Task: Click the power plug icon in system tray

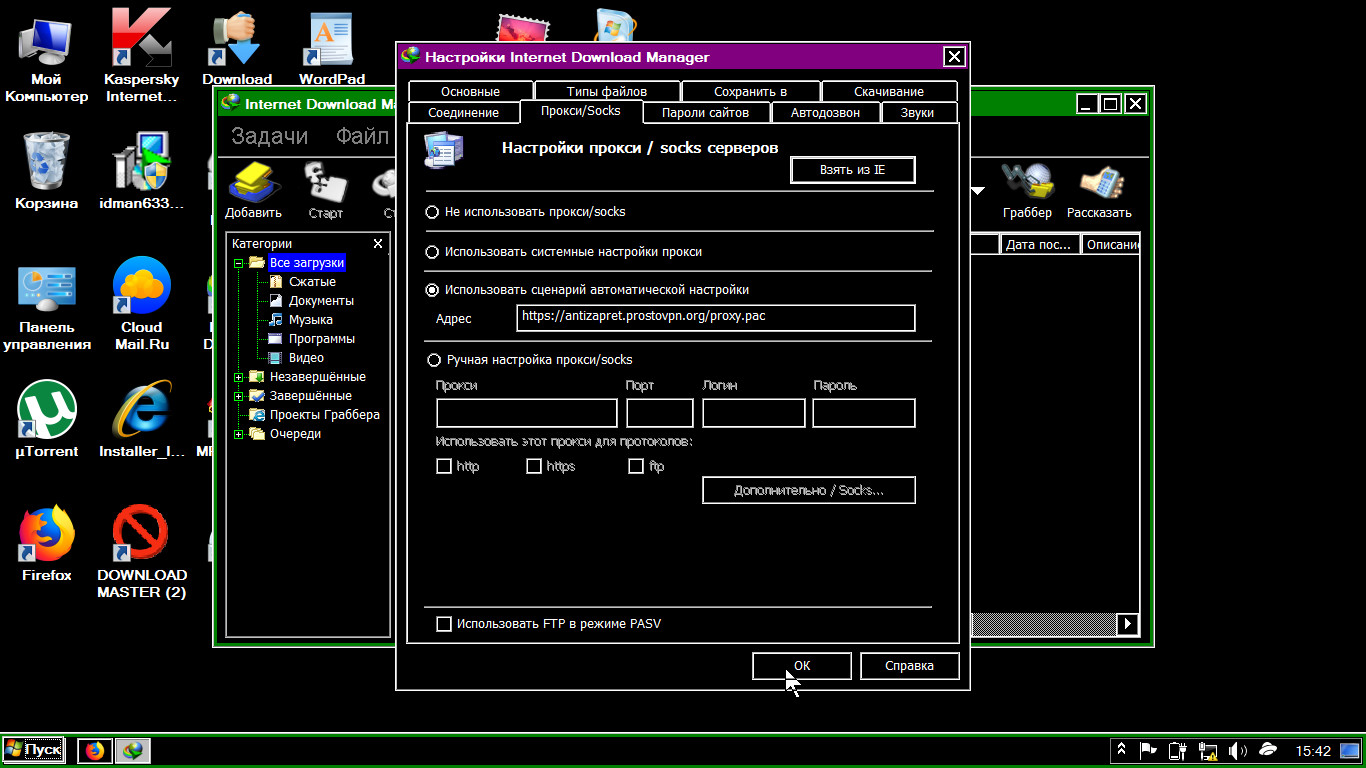Action: pos(1178,750)
